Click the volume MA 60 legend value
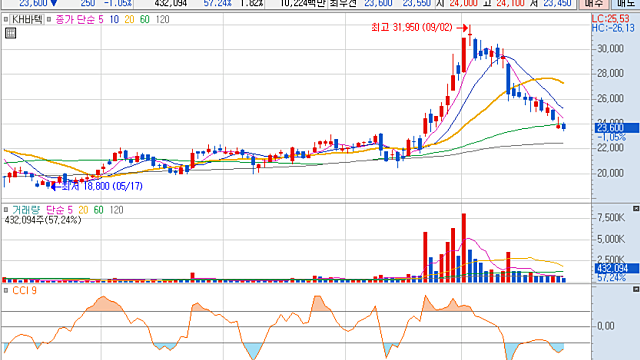 click(98, 210)
